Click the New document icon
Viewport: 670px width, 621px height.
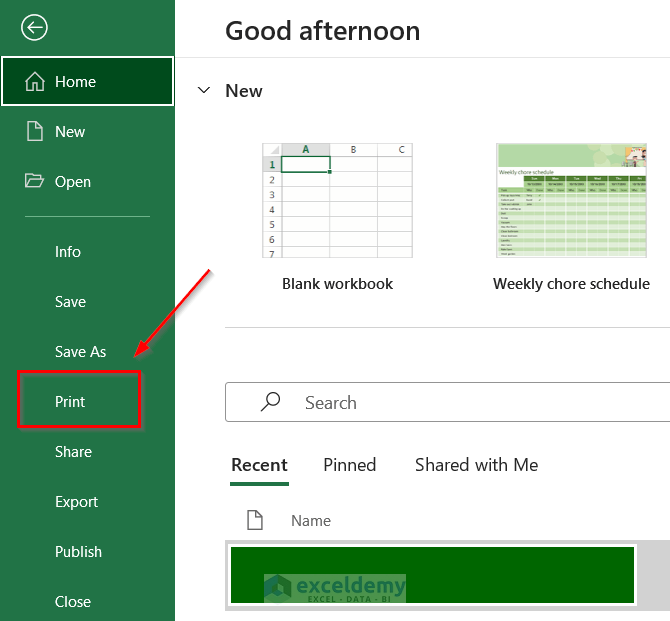pyautogui.click(x=35, y=132)
